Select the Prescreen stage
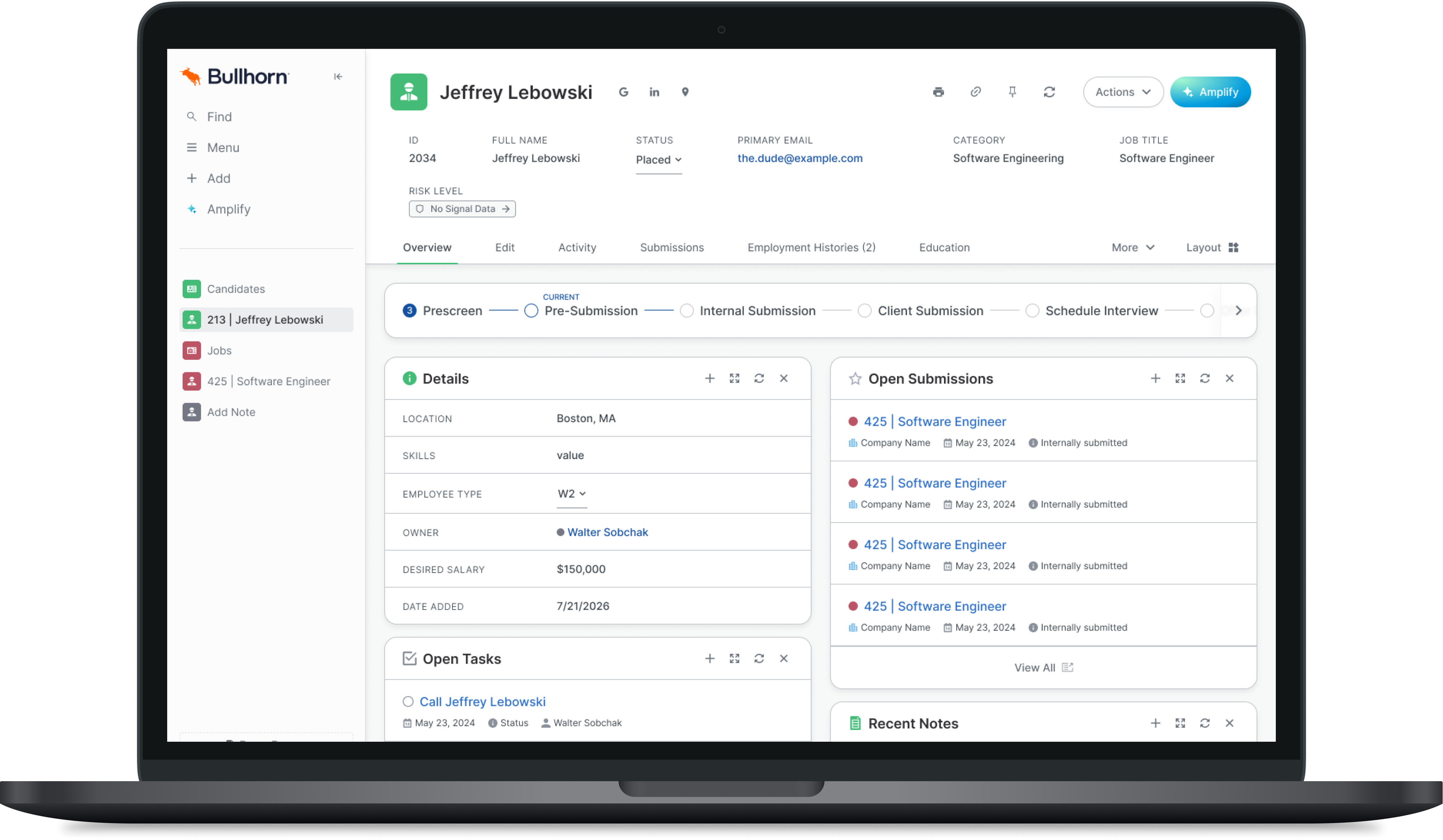 point(442,310)
